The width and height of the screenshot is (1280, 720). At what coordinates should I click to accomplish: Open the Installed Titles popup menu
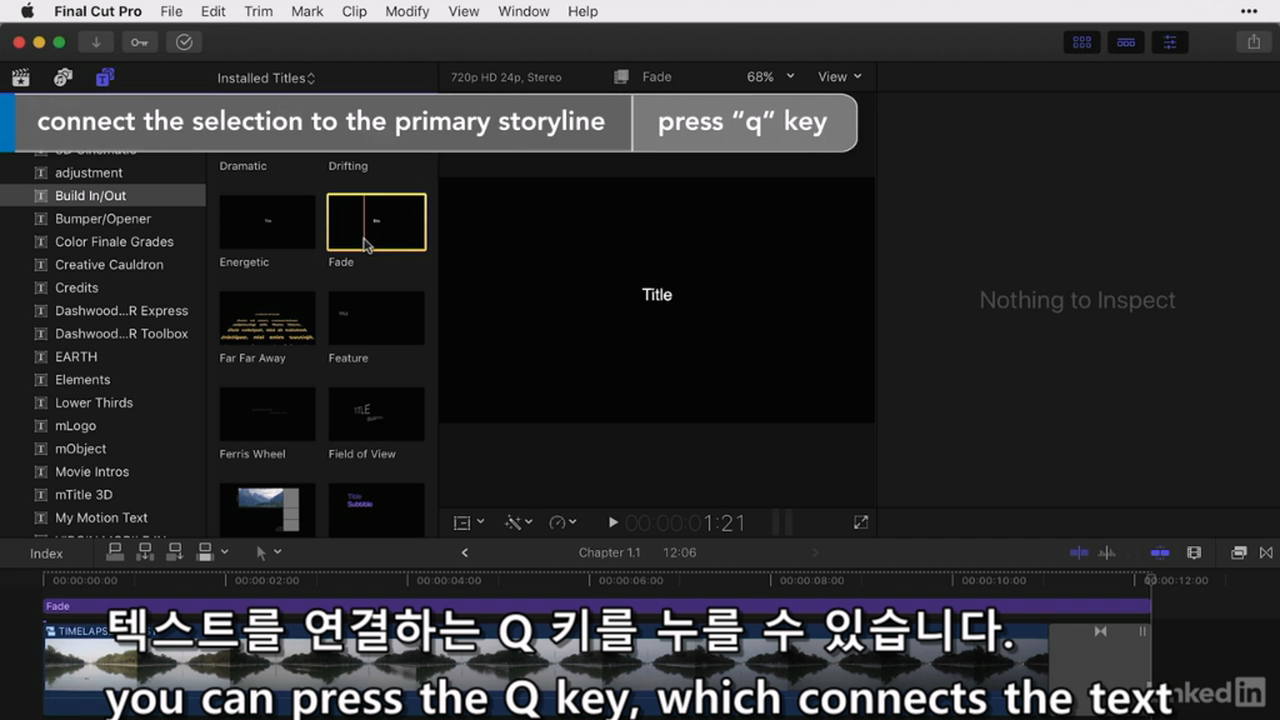coord(266,78)
